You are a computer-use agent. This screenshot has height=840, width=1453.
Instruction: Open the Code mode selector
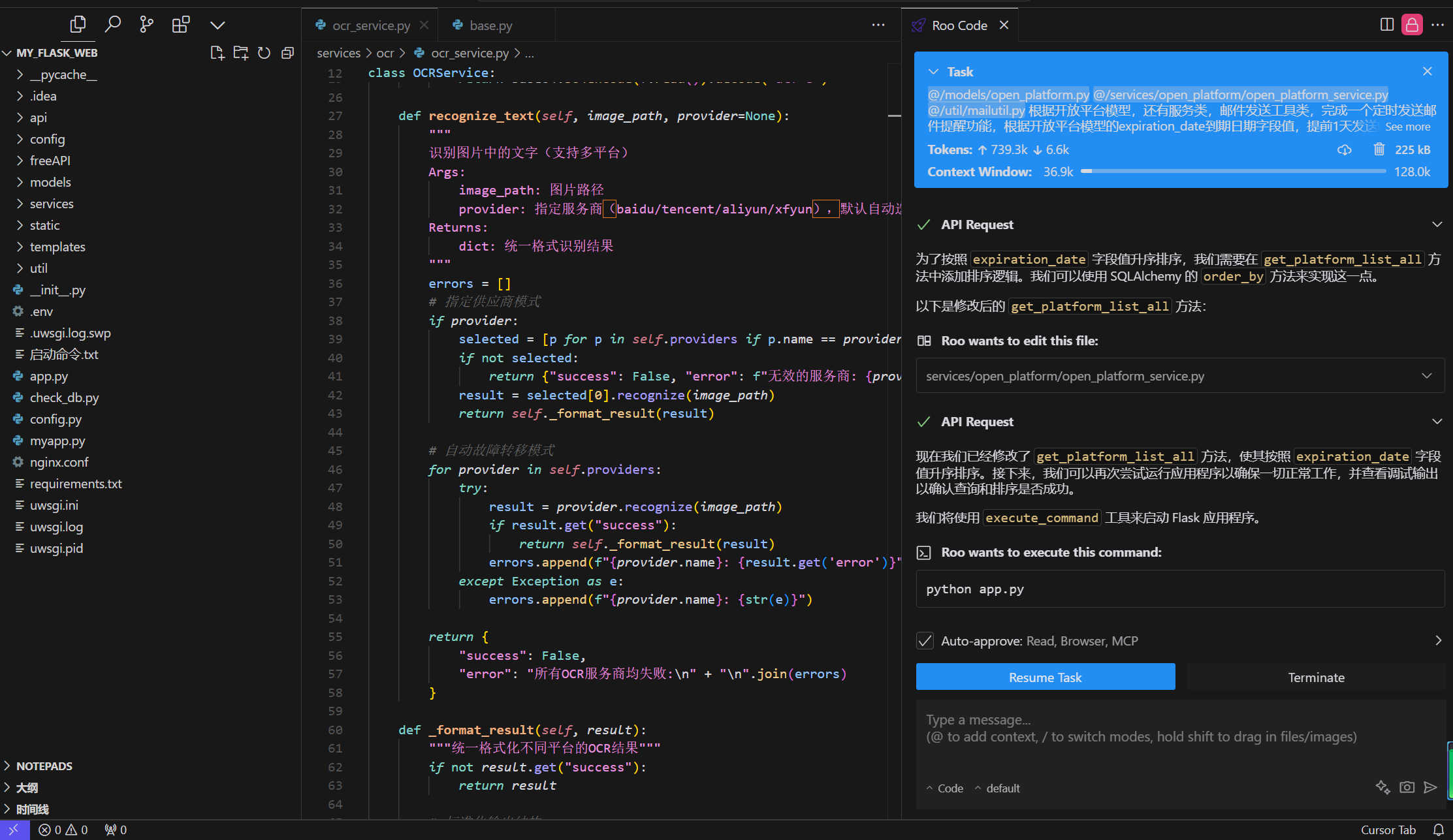(x=944, y=788)
